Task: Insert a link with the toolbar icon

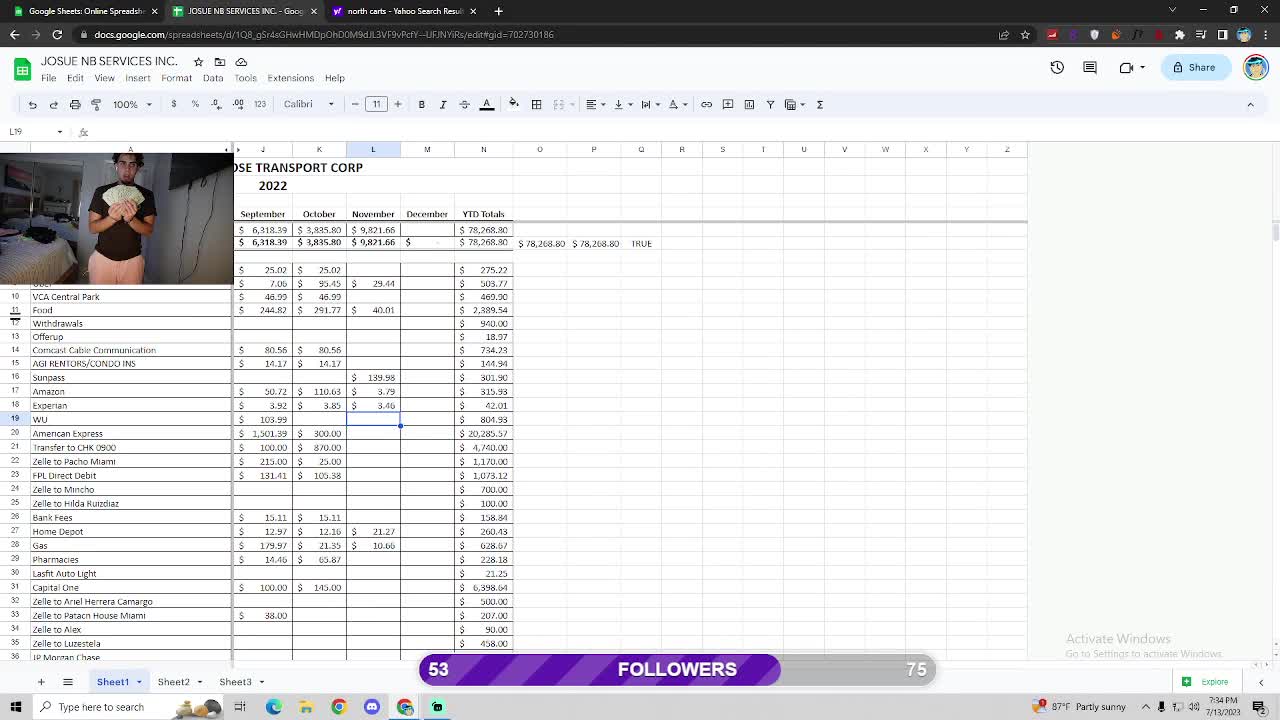Action: tap(706, 104)
